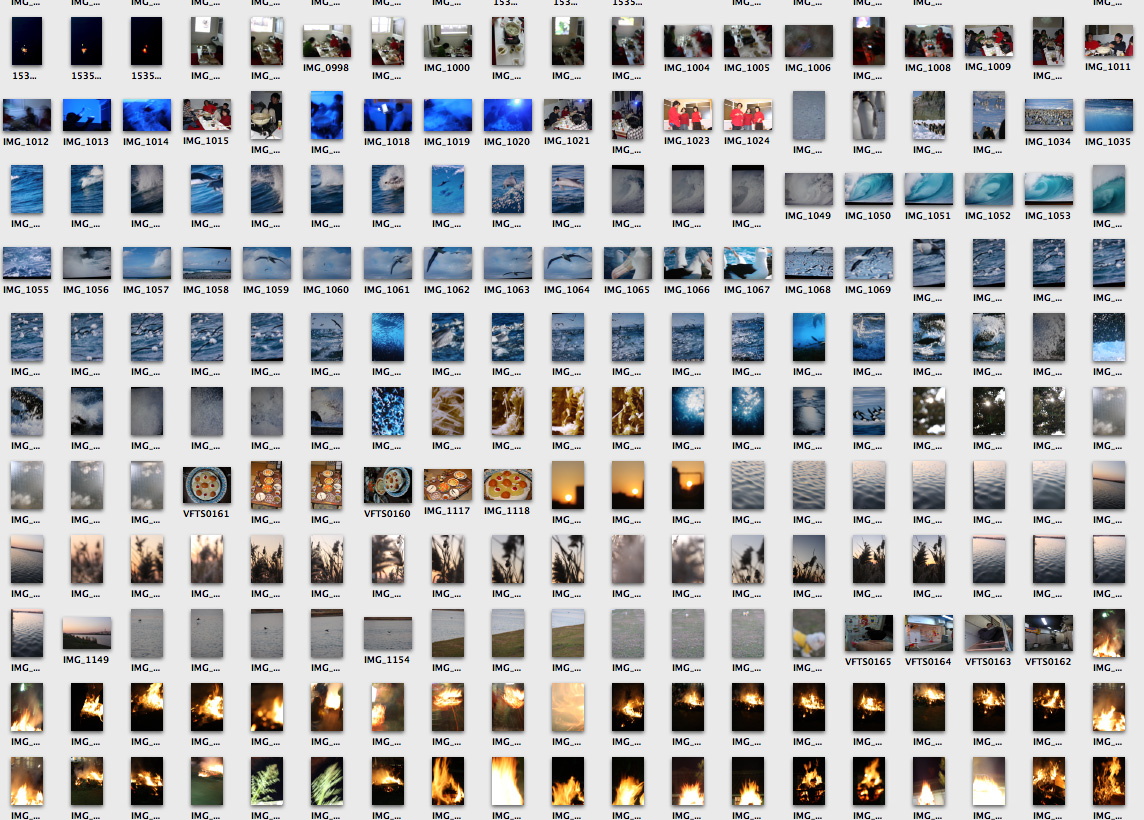Pick the IMG_1053 curling wave image
Screen dimensions: 1144x820
(x=1048, y=190)
